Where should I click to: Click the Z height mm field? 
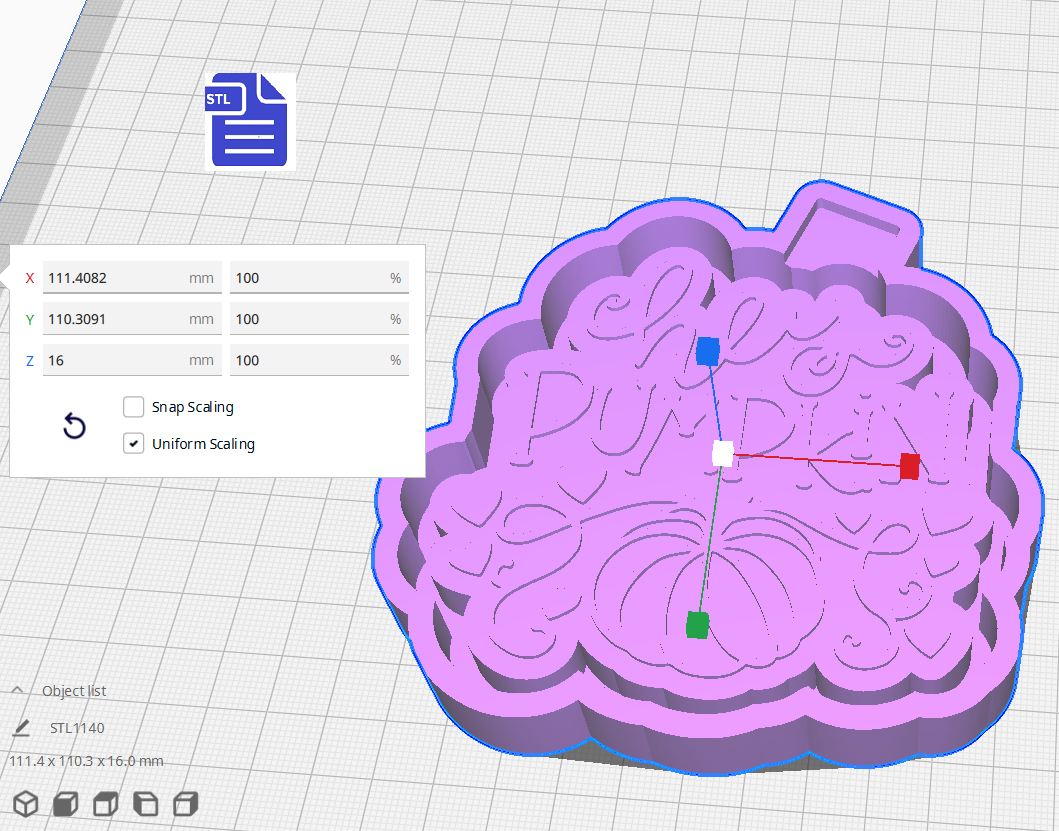tap(115, 360)
